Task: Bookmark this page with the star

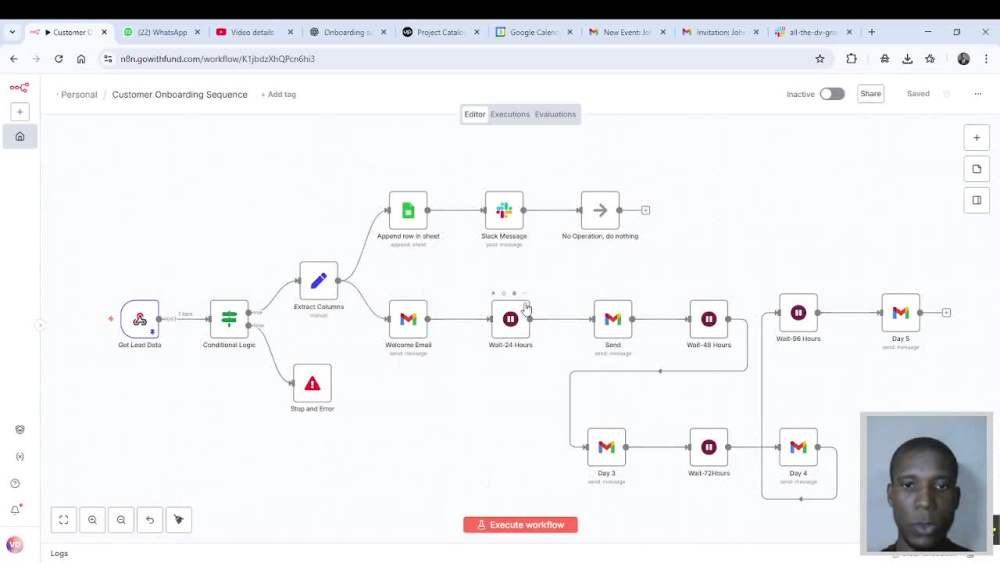Action: 820,59
